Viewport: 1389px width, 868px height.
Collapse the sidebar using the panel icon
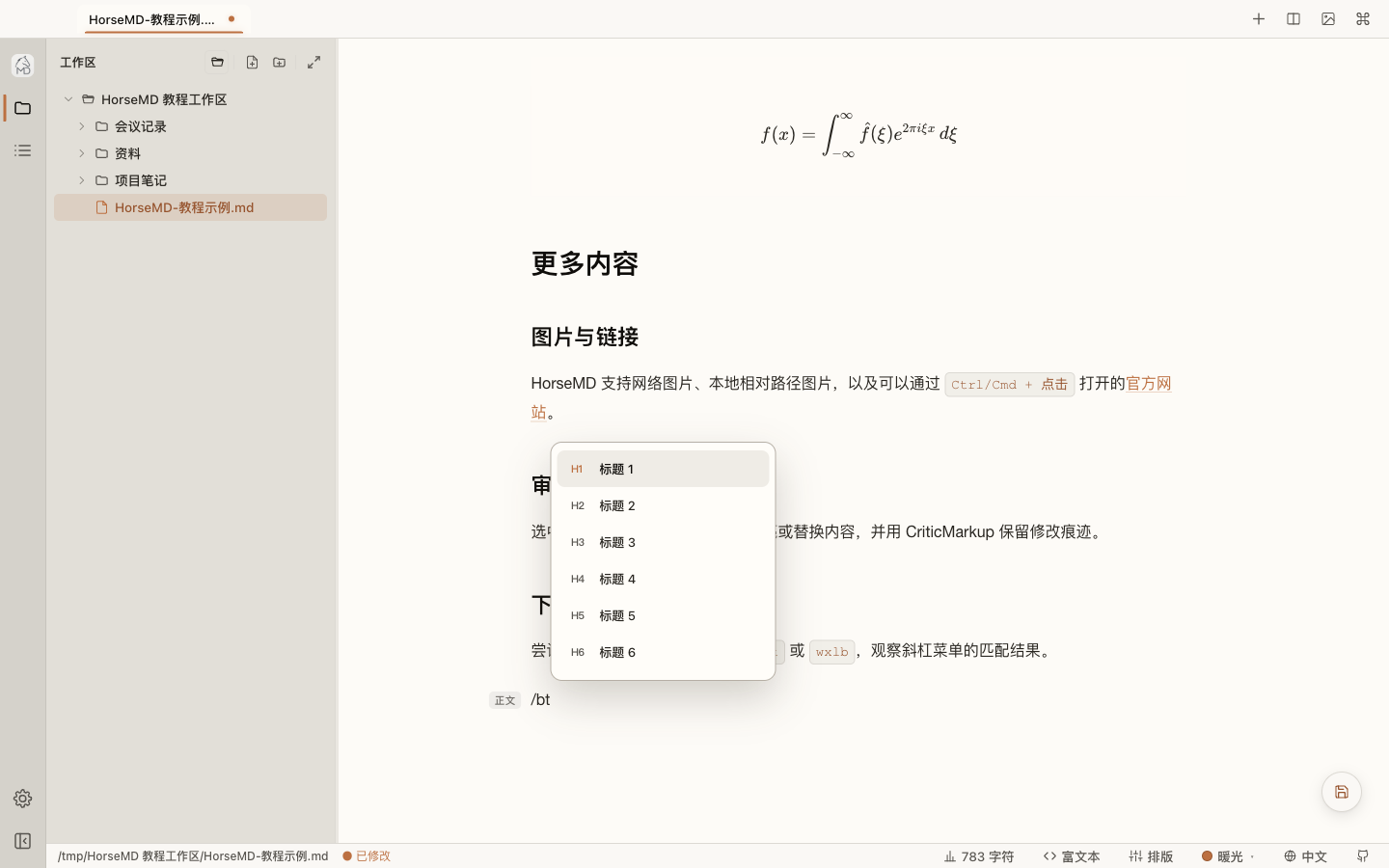point(22,841)
